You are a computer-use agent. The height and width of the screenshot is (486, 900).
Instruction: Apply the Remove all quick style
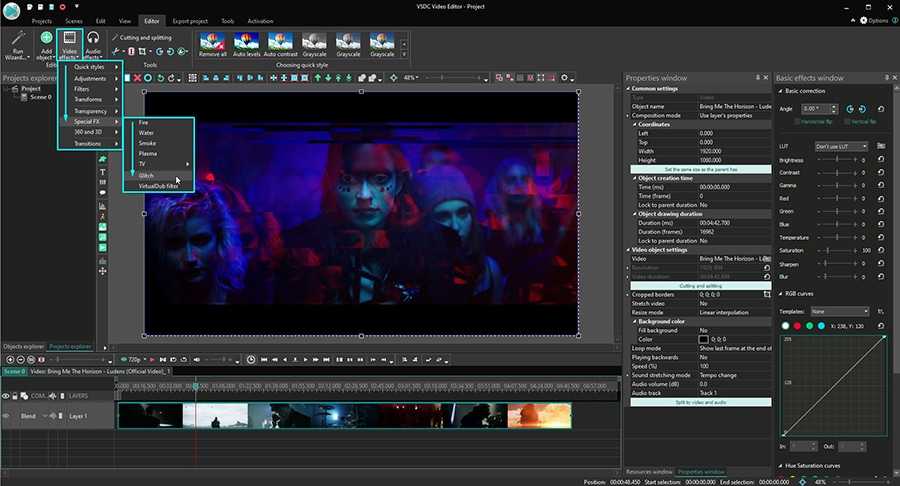click(212, 44)
